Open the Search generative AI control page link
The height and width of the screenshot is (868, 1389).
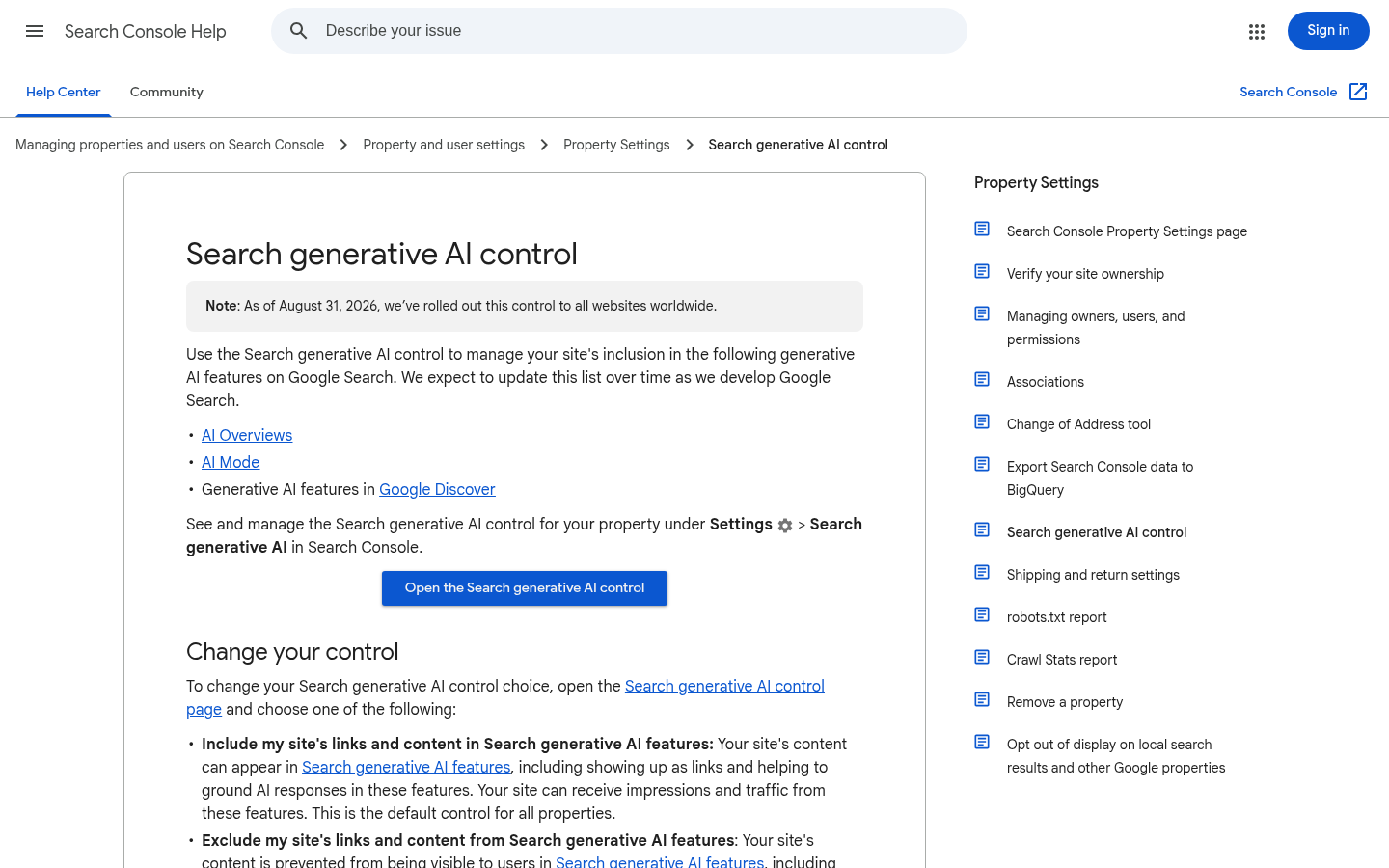click(724, 687)
